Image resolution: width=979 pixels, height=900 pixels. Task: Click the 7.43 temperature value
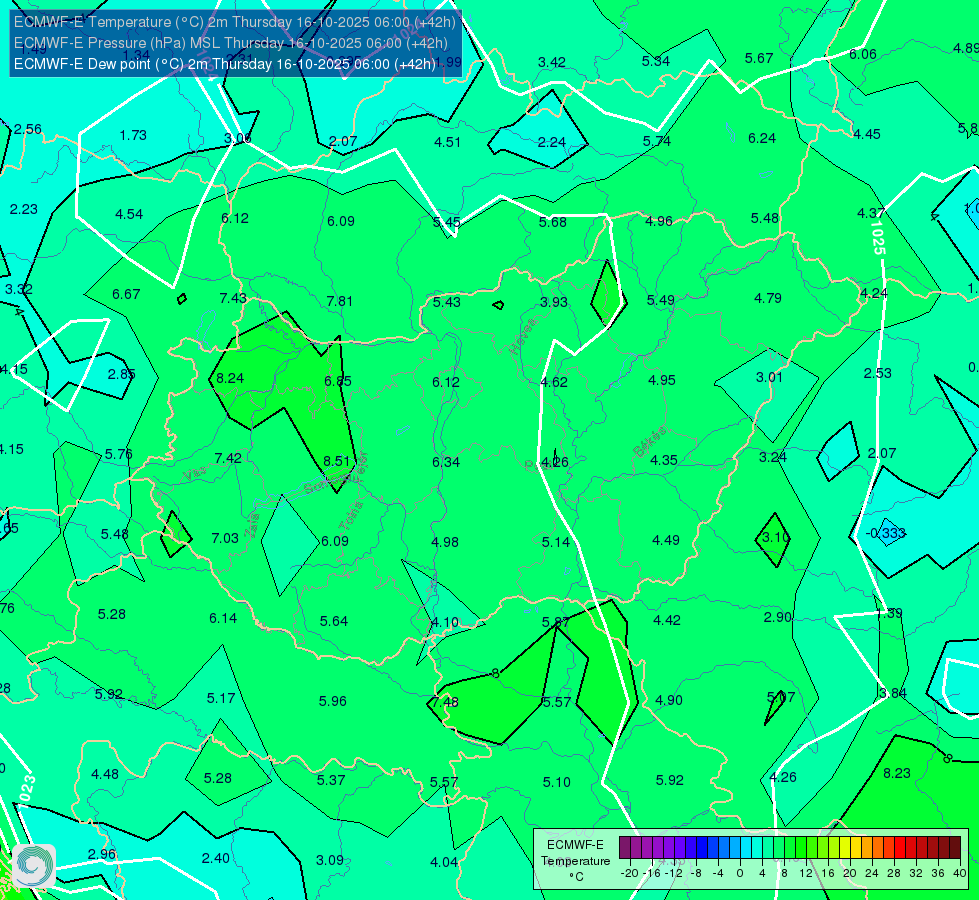233,298
